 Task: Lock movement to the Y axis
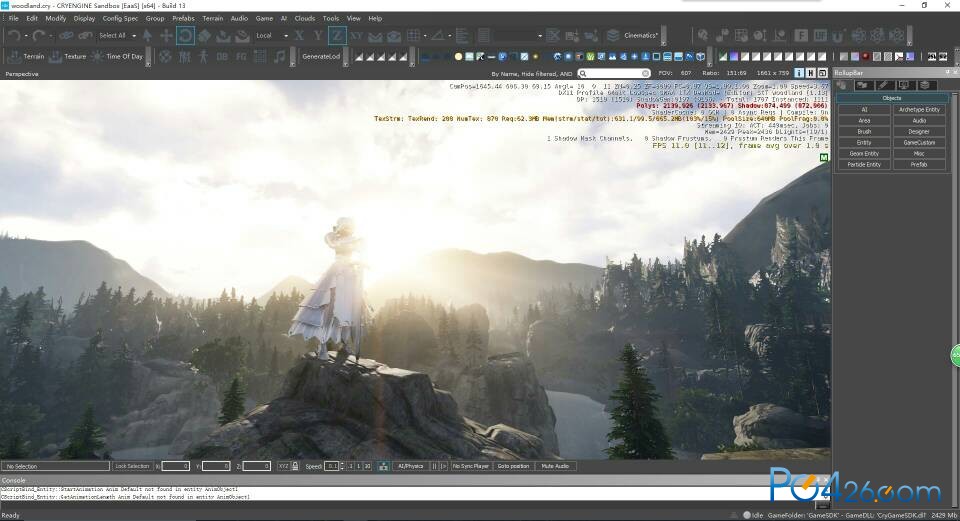click(x=318, y=36)
